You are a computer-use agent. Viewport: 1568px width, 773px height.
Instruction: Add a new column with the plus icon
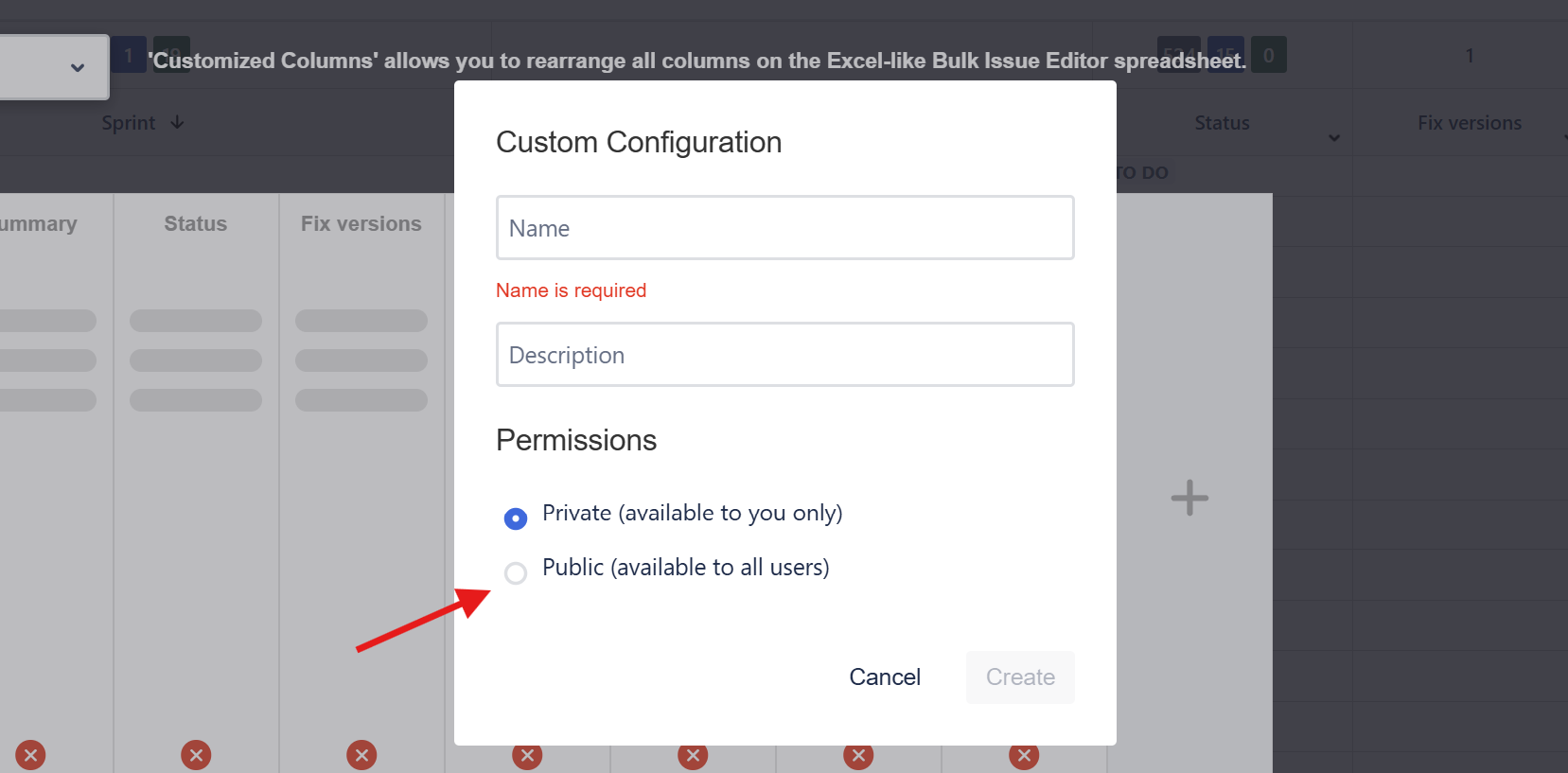[x=1189, y=498]
